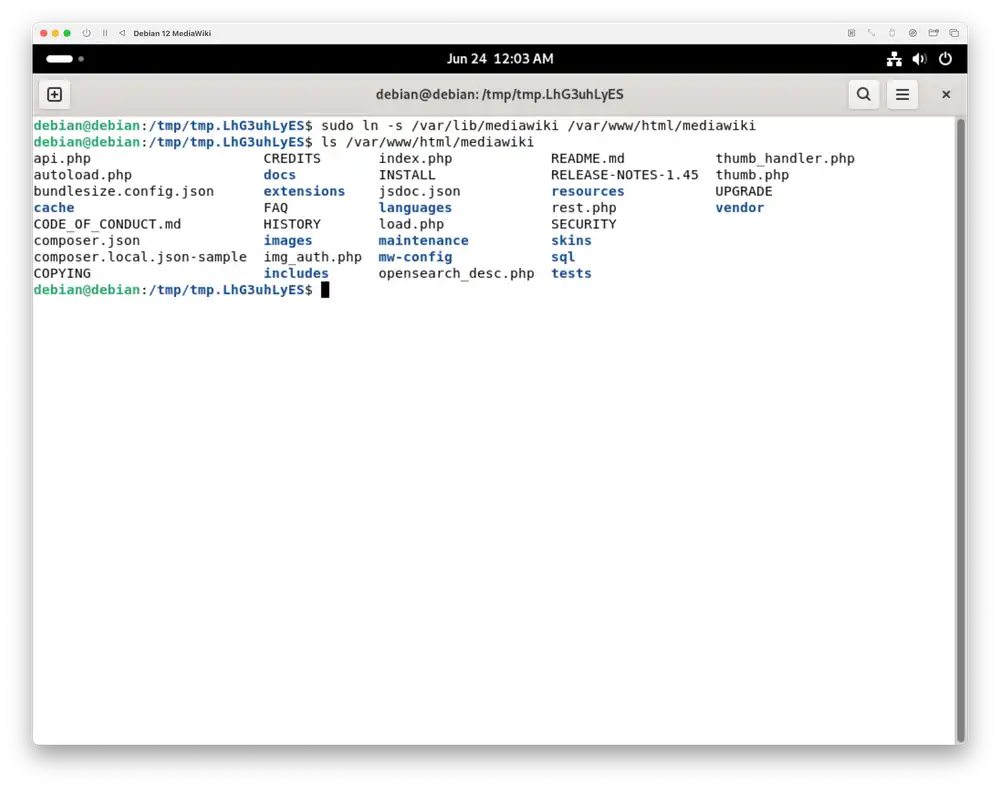Click the volume speaker icon
Screen dimensions: 1000x788
[919, 59]
